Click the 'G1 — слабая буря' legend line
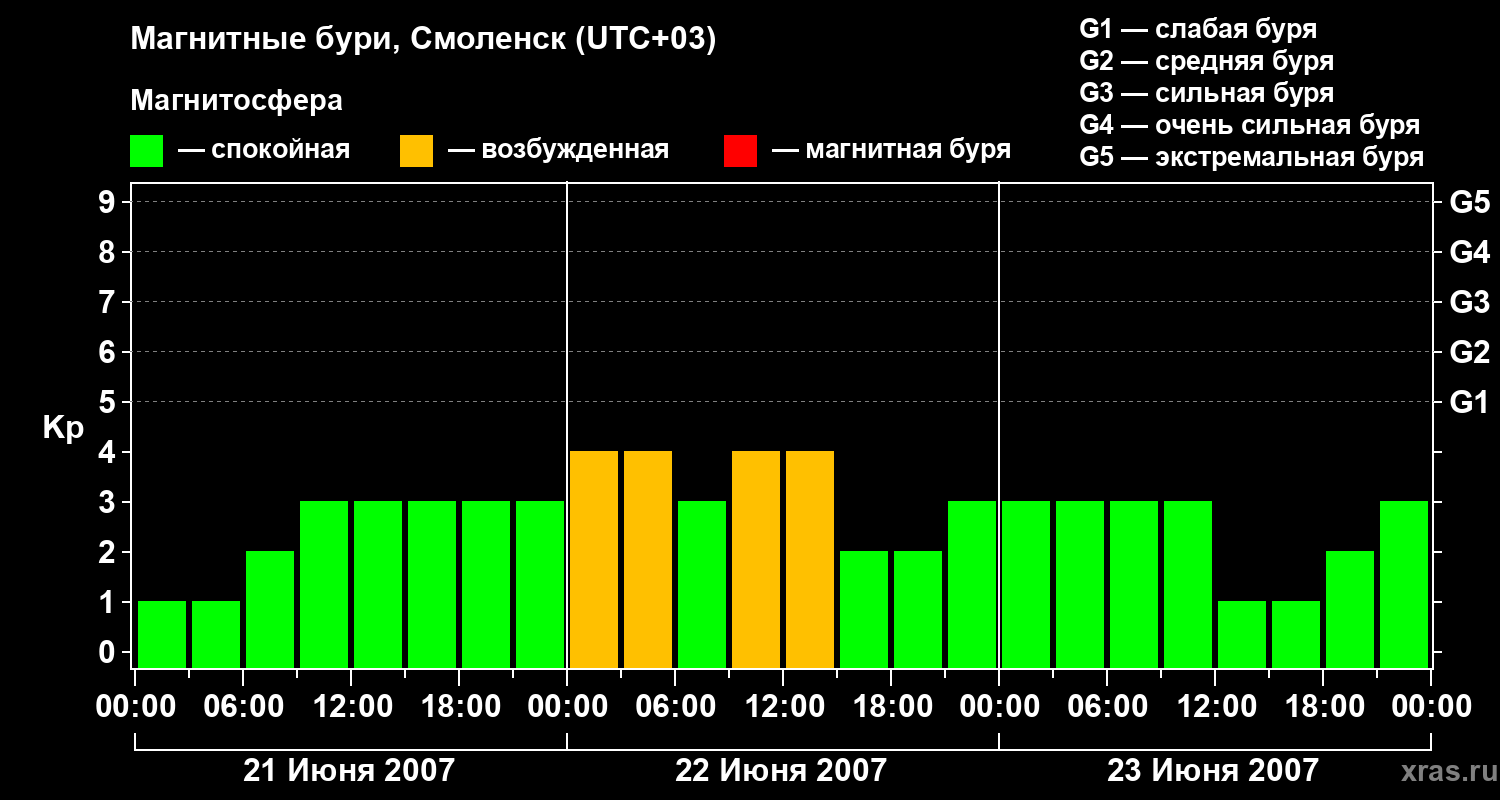 coord(1198,29)
